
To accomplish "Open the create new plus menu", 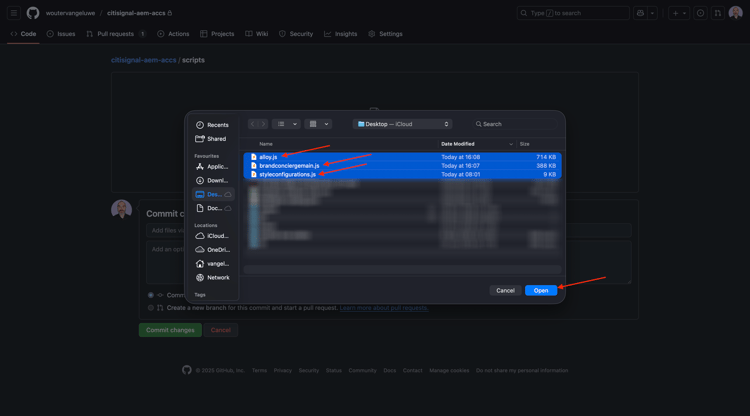I will pyautogui.click(x=679, y=13).
